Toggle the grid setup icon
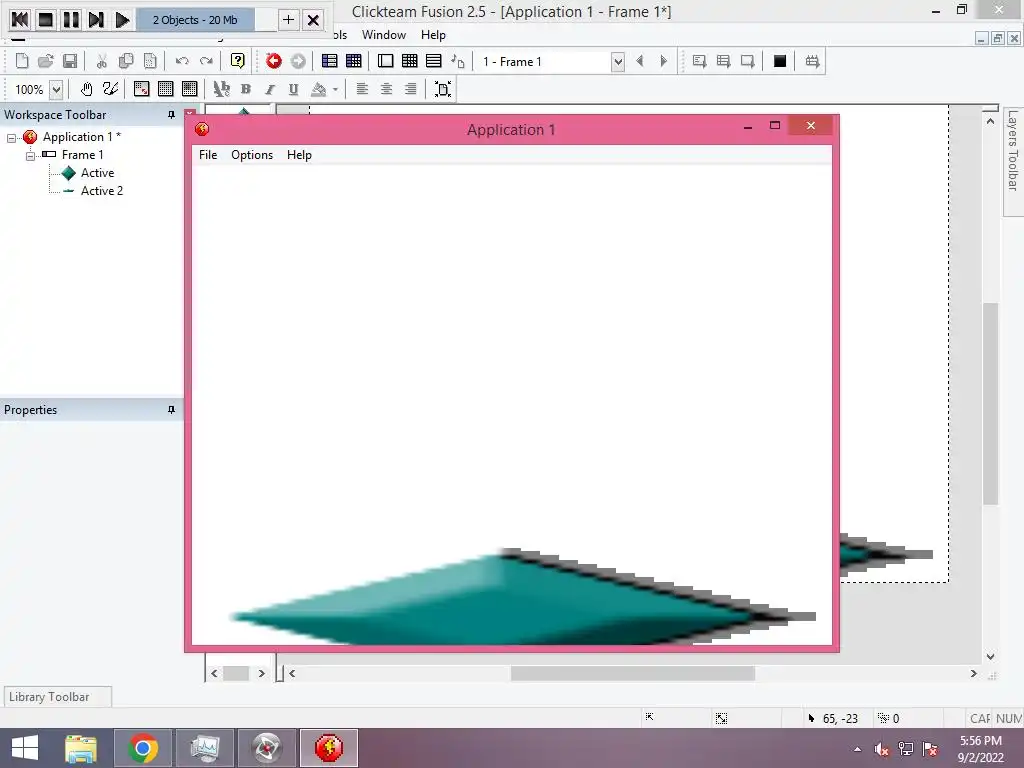The image size is (1024, 768). [x=141, y=89]
